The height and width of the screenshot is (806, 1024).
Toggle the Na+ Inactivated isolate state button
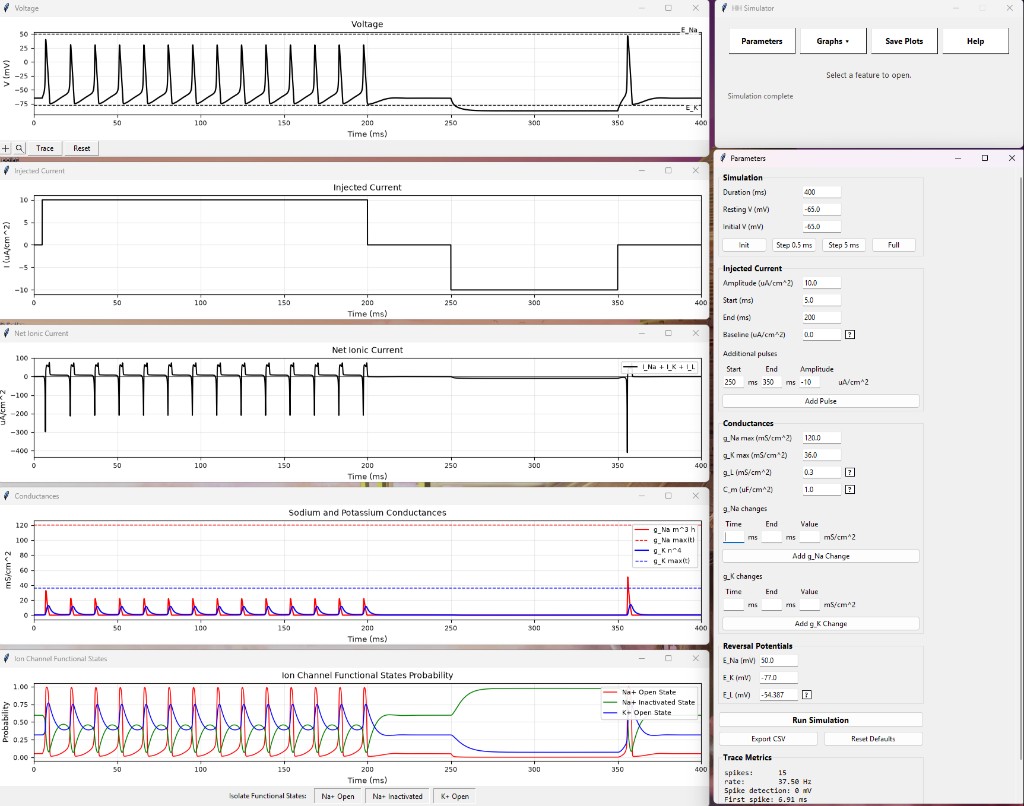(x=396, y=796)
